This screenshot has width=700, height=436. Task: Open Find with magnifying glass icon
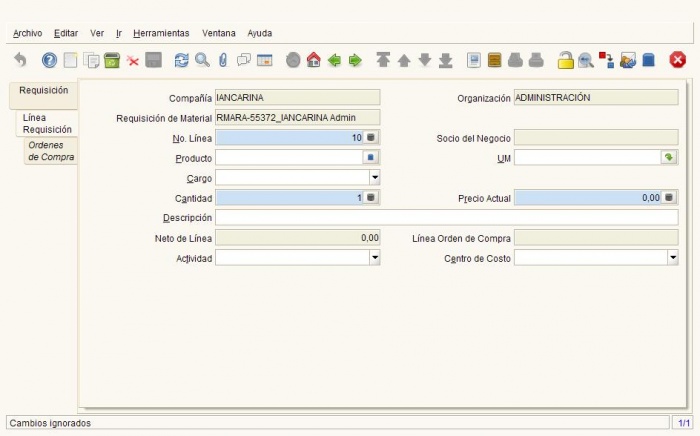click(202, 60)
